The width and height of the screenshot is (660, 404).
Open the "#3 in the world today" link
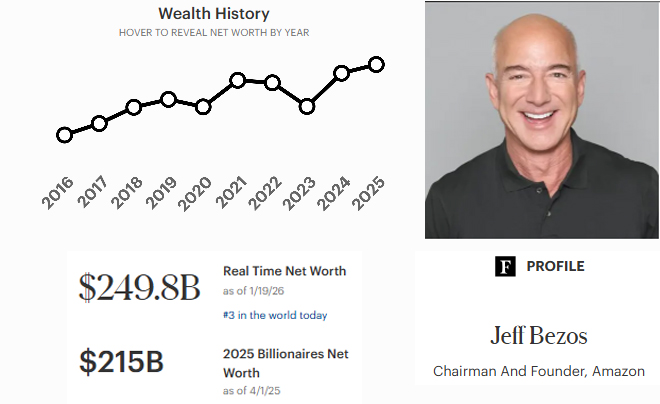[x=275, y=315]
